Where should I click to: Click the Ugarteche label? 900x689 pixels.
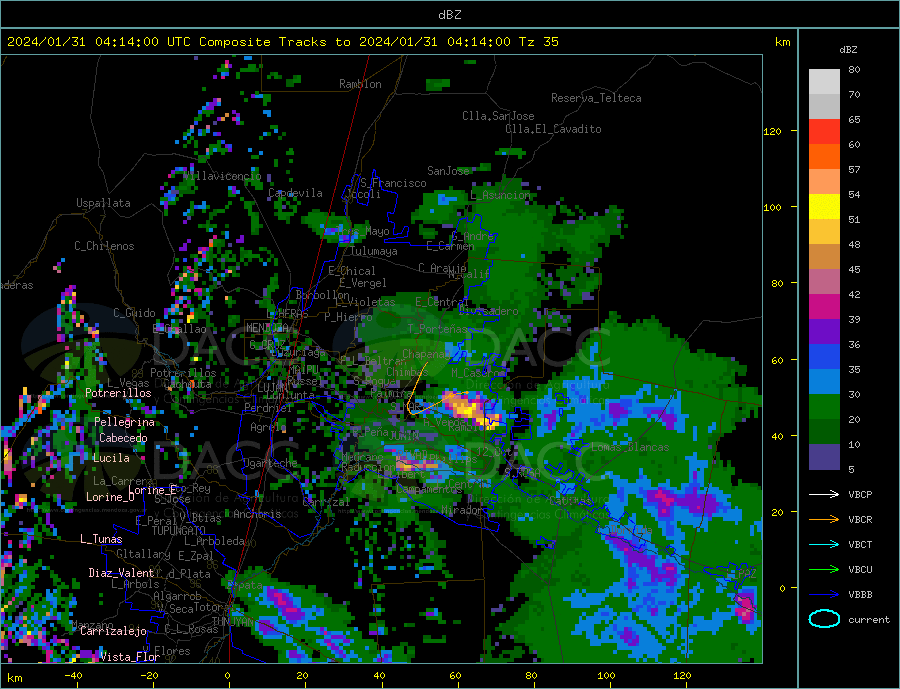(x=270, y=463)
